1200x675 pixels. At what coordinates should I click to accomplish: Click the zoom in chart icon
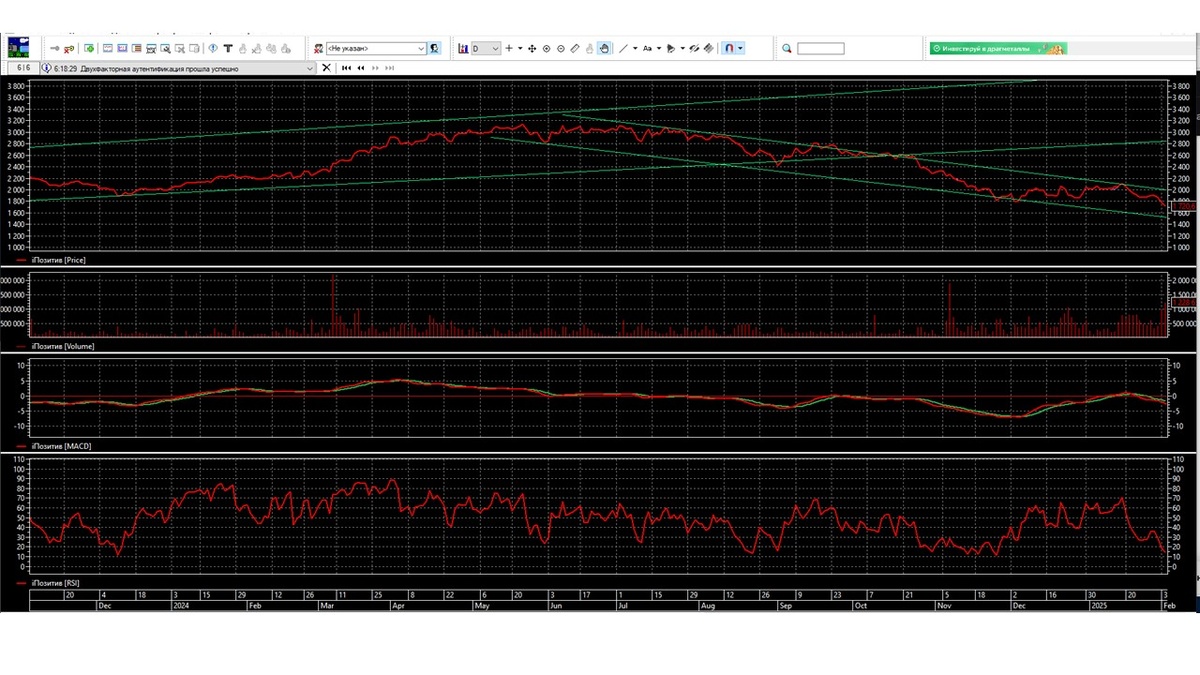pos(546,48)
